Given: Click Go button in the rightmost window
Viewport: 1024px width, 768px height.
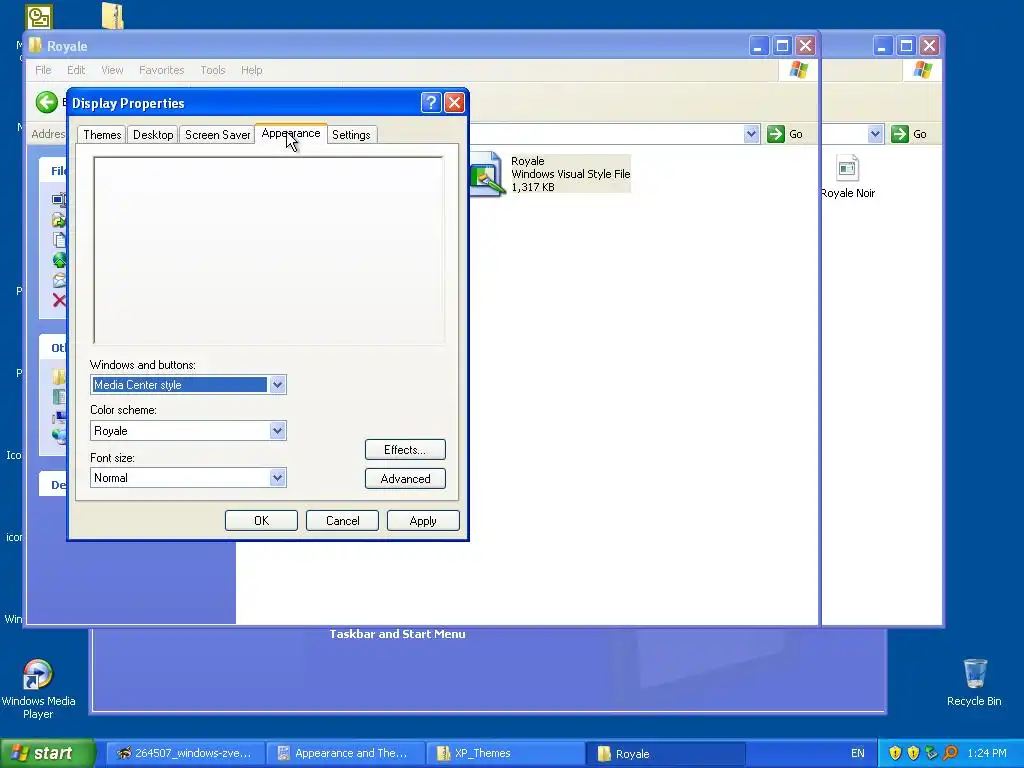Looking at the screenshot, I should coord(909,134).
